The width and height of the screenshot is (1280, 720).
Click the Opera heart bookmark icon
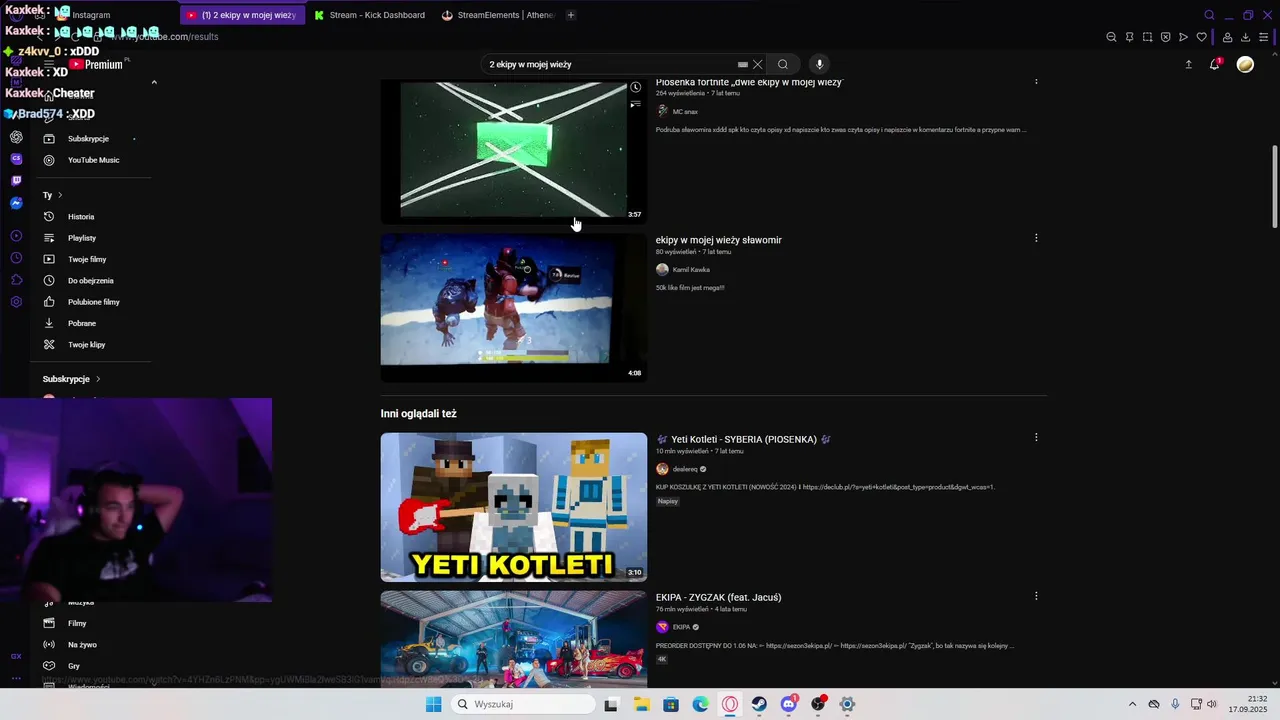(1201, 37)
